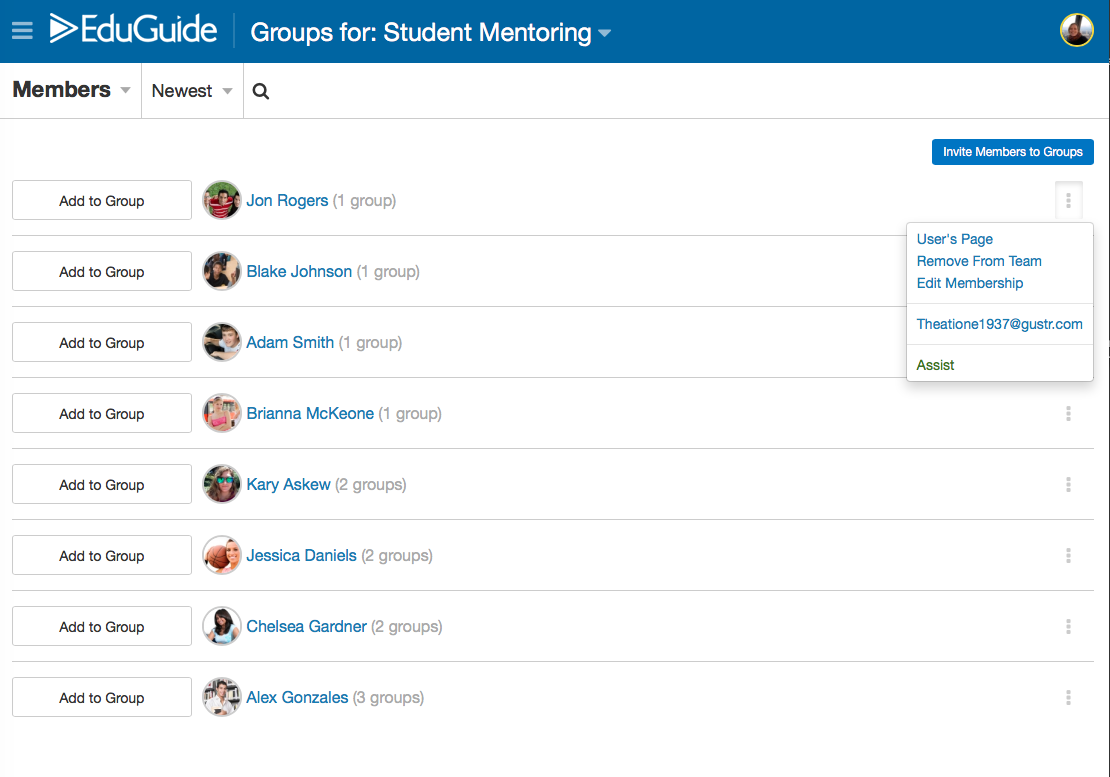
Task: Click the "(3 groups)" text beside Alex Gonzales
Action: (389, 698)
